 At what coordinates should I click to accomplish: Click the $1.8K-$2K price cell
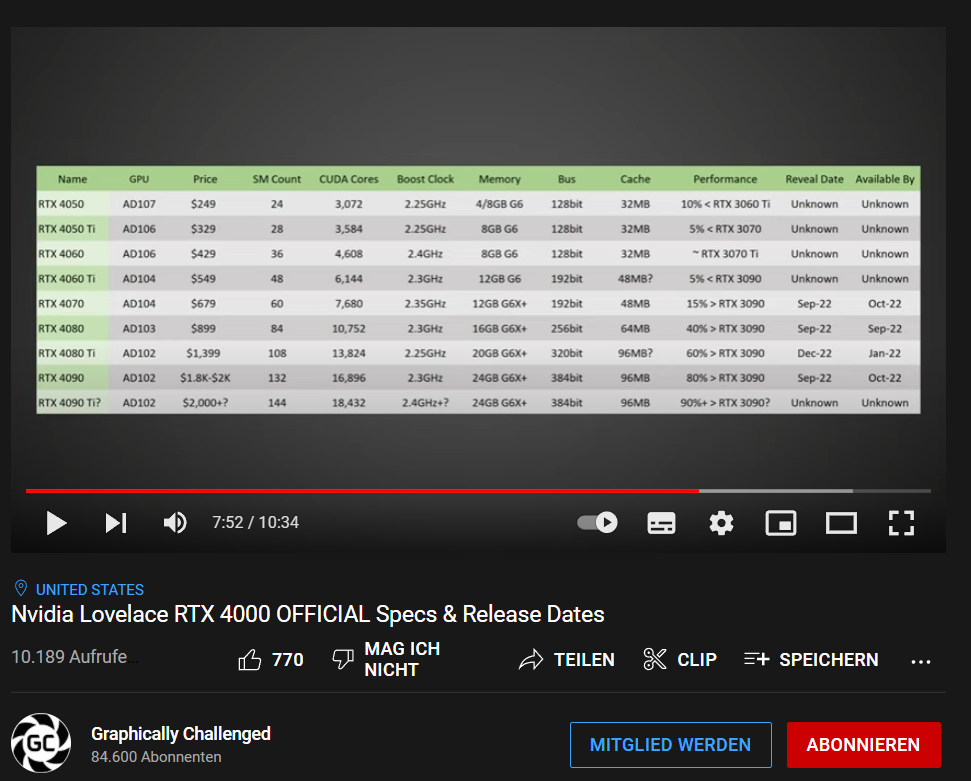click(x=205, y=378)
